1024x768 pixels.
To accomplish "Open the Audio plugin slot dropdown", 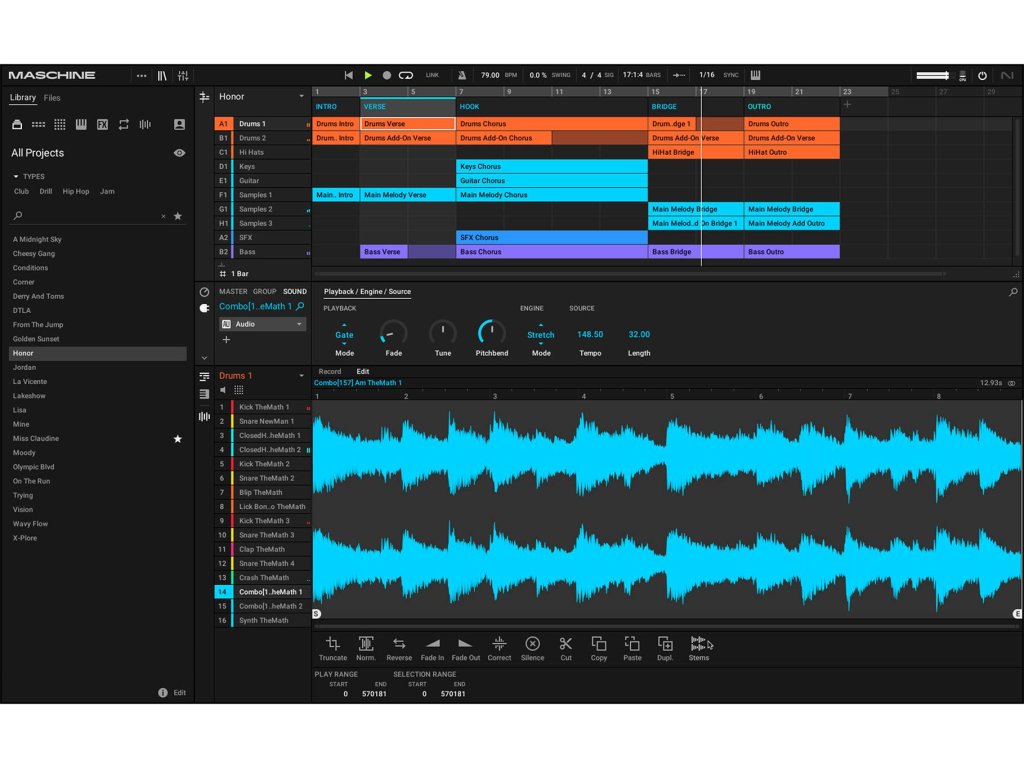I will click(263, 324).
